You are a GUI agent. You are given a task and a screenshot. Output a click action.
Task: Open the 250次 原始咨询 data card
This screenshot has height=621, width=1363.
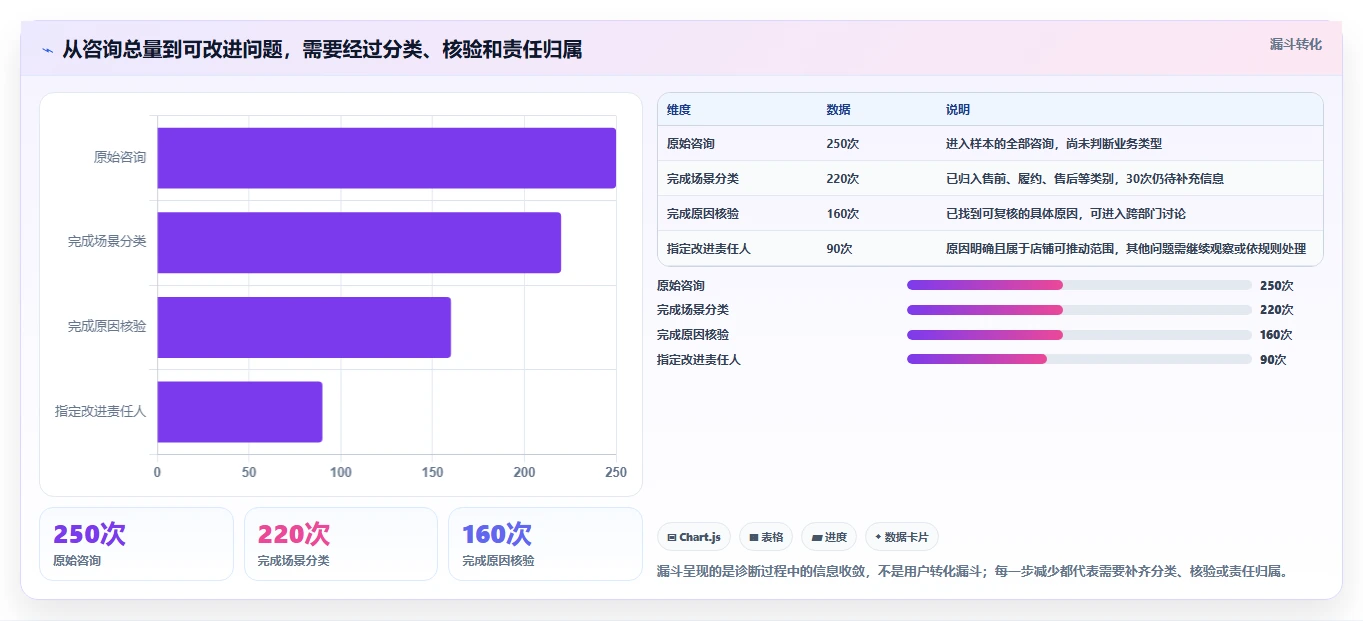136,544
